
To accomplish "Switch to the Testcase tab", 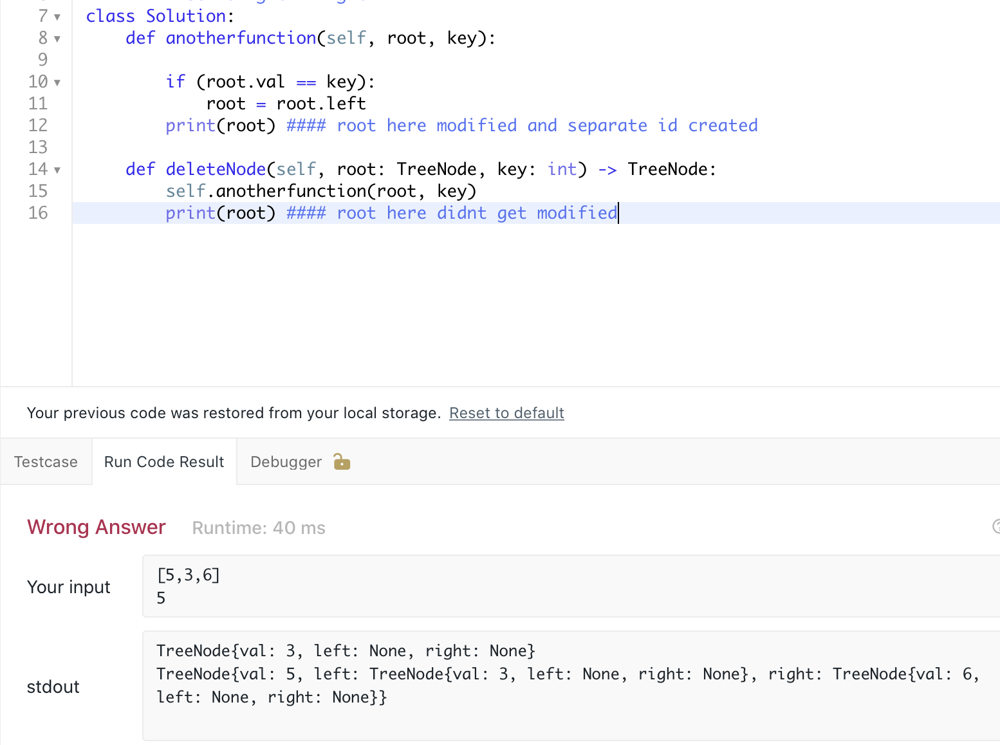I will pos(46,462).
